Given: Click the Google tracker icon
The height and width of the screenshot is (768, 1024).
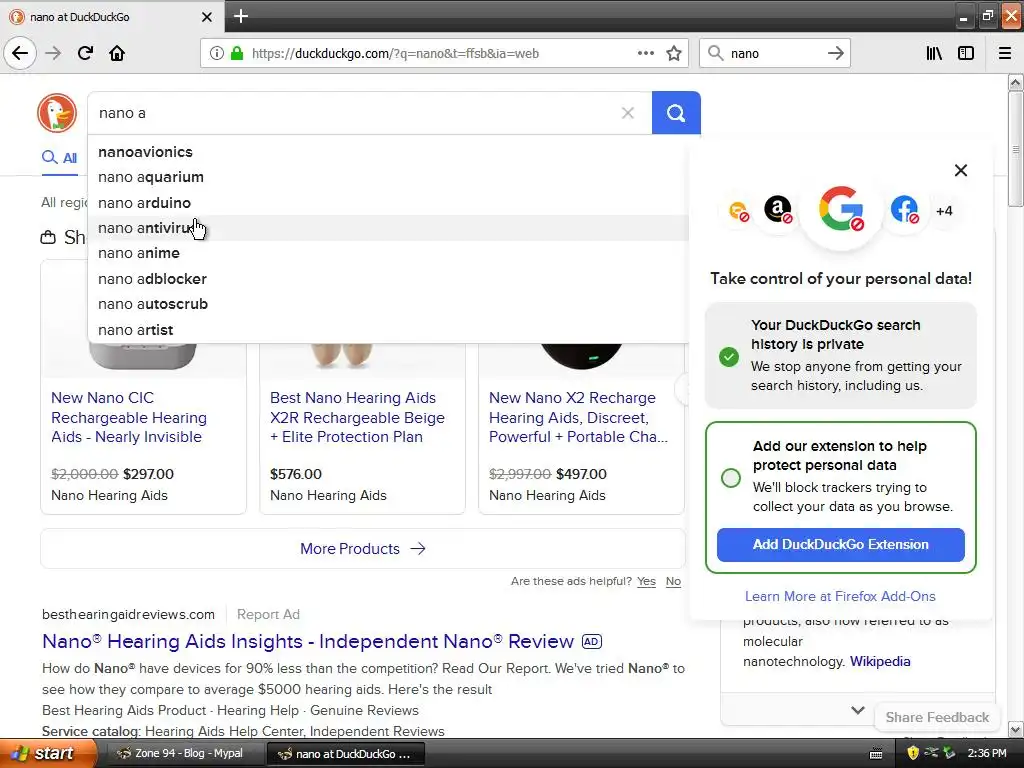Looking at the screenshot, I should point(841,209).
